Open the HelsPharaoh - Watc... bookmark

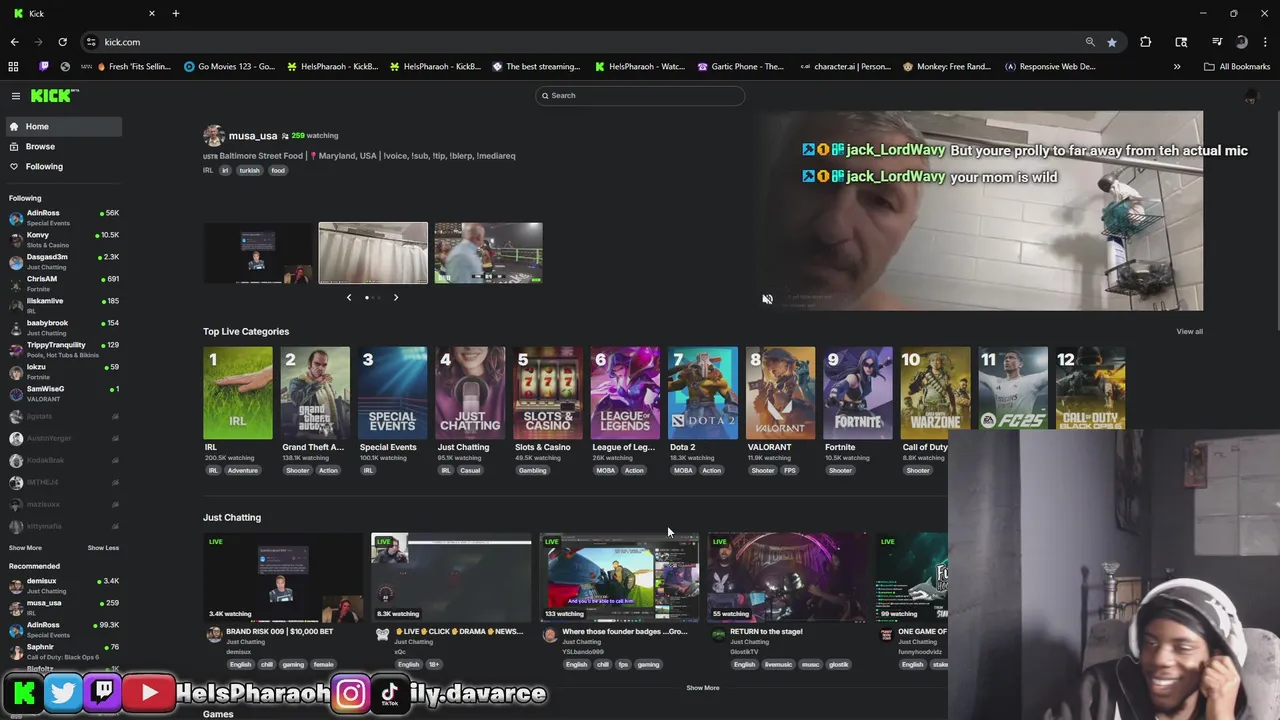pyautogui.click(x=640, y=67)
